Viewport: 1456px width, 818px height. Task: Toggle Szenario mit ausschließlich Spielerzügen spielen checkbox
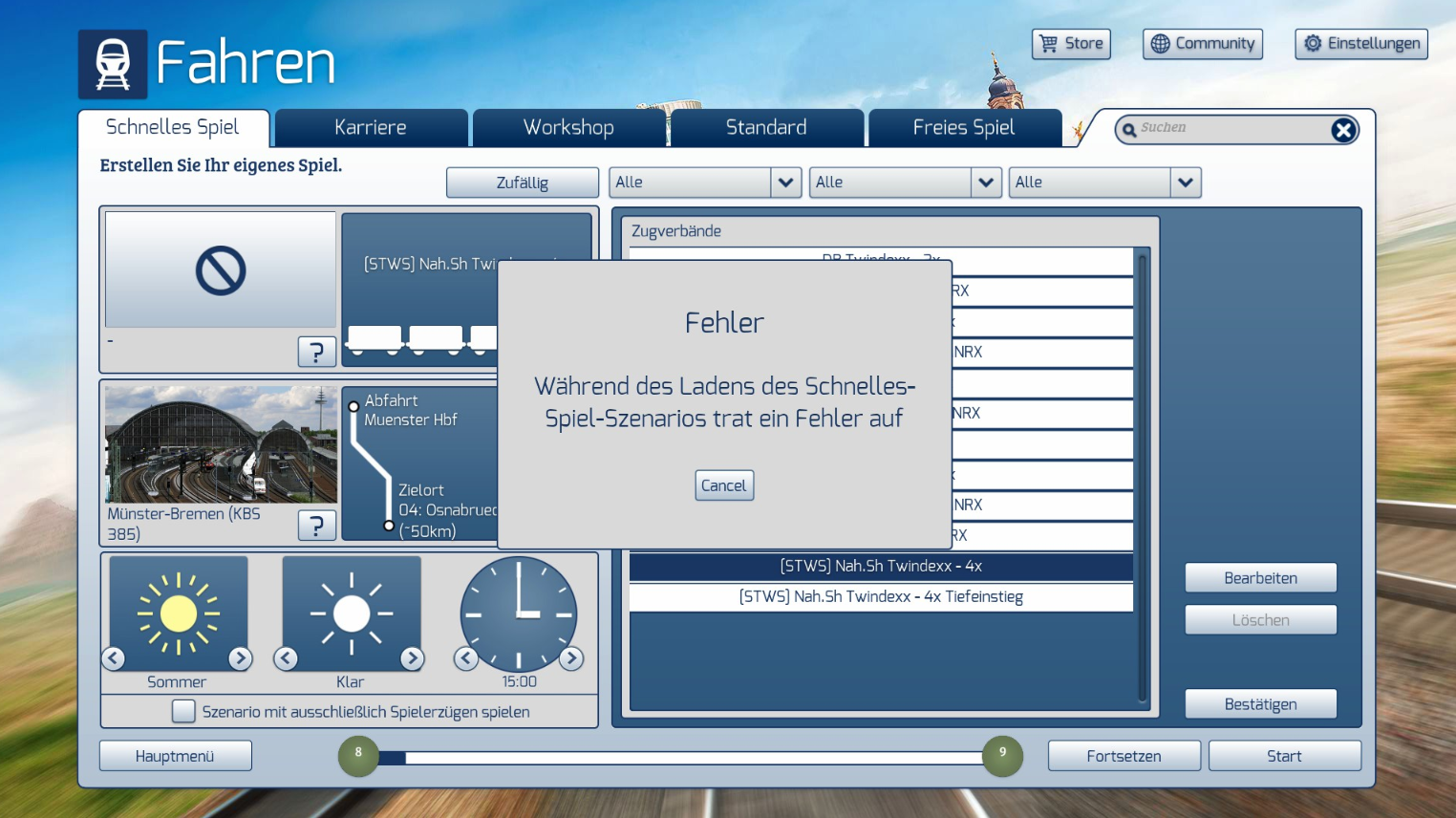(183, 711)
